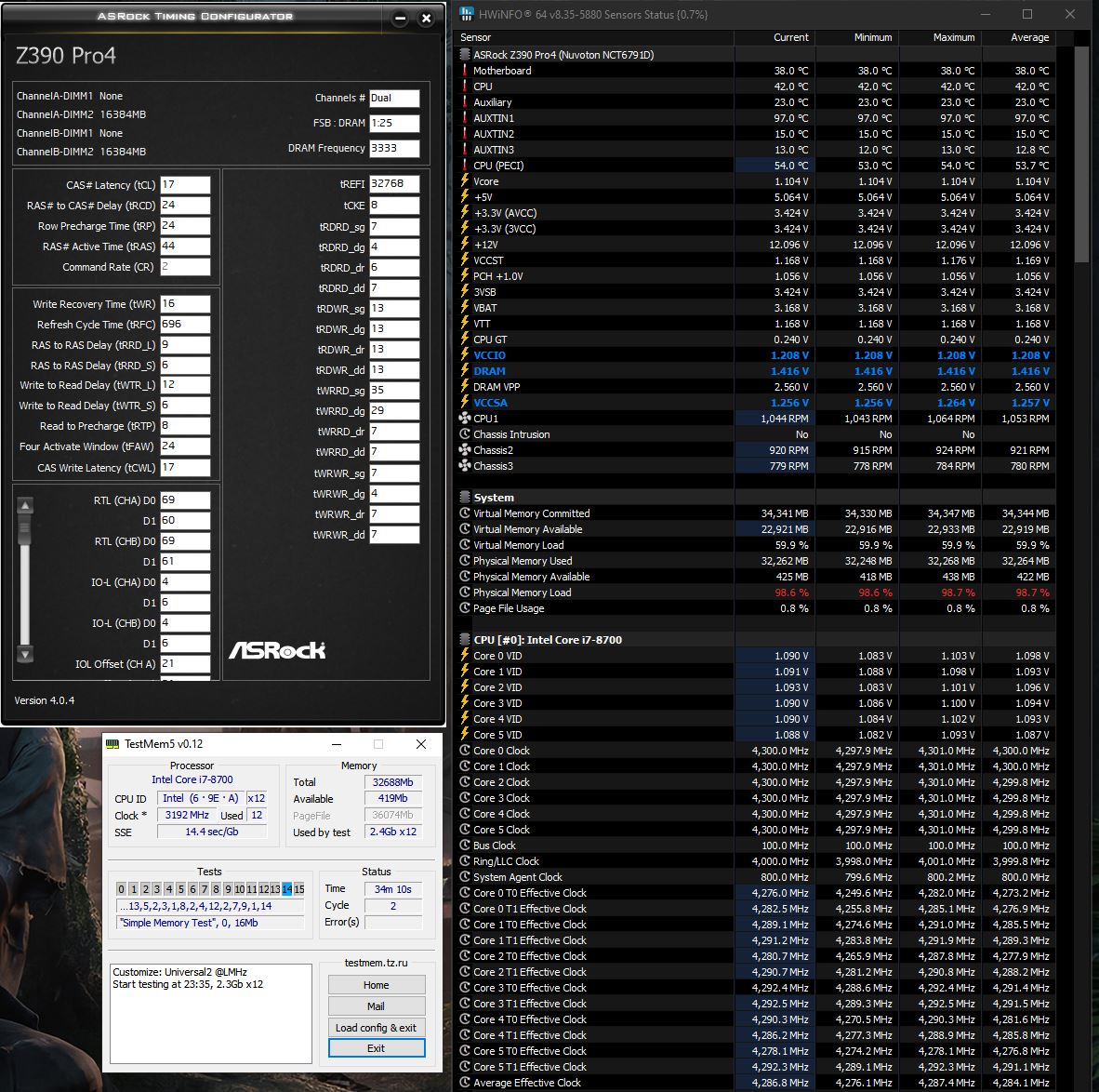Viewport: 1099px width, 1092px height.
Task: Click the TestMem5 log text area
Action: coord(211,1014)
